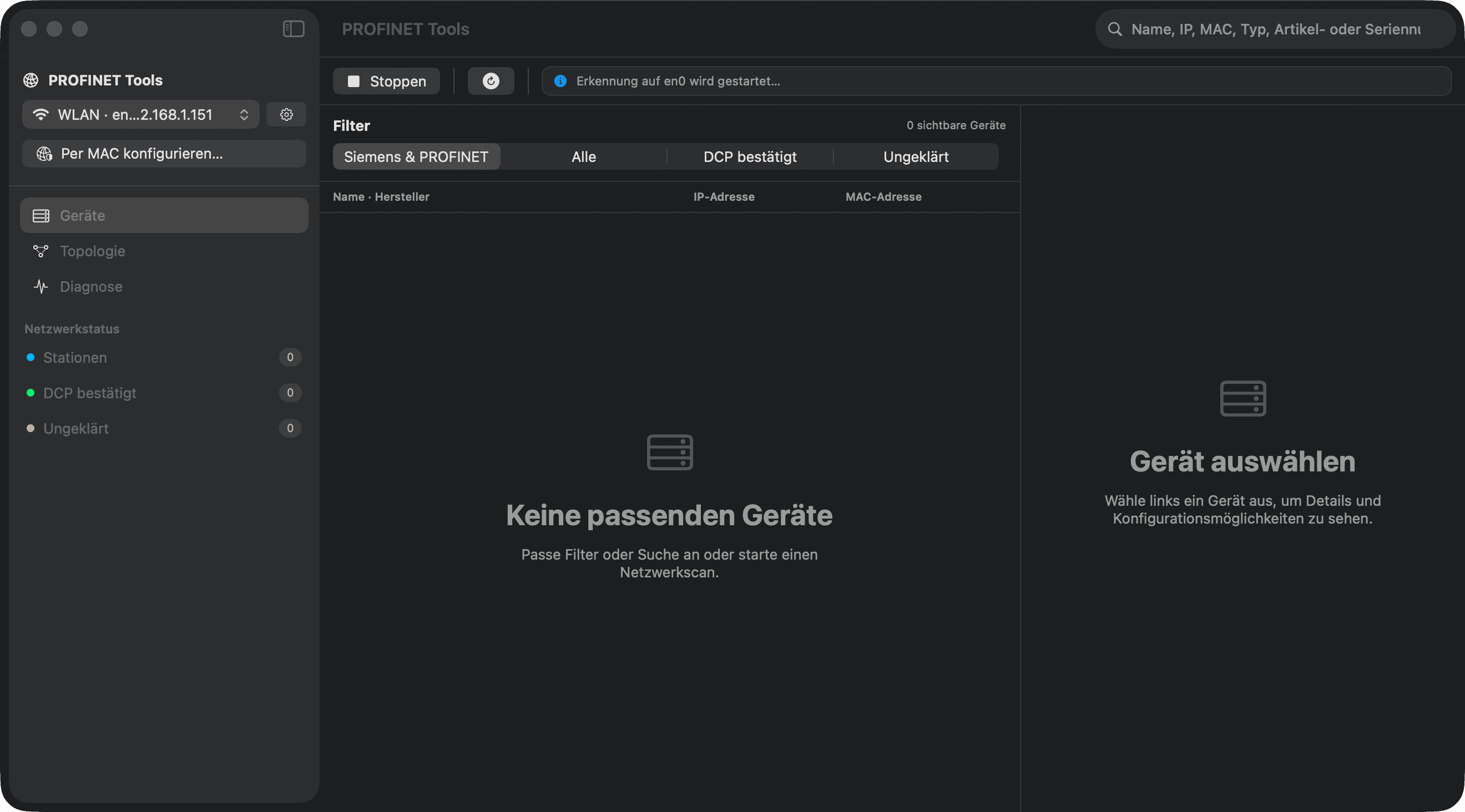Click the 0 sichtbare Geräte label
The height and width of the screenshot is (812, 1465).
point(956,125)
